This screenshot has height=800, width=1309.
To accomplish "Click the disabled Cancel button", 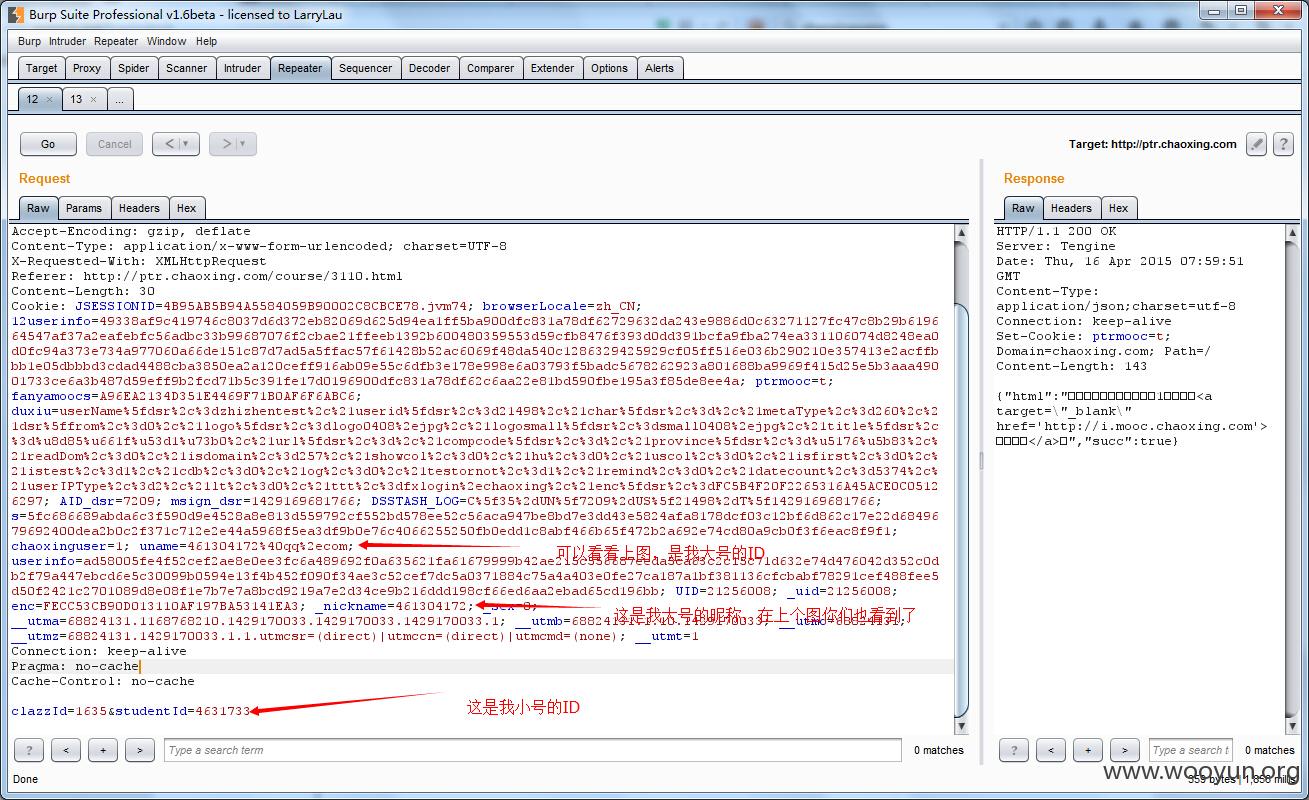I will 115,144.
